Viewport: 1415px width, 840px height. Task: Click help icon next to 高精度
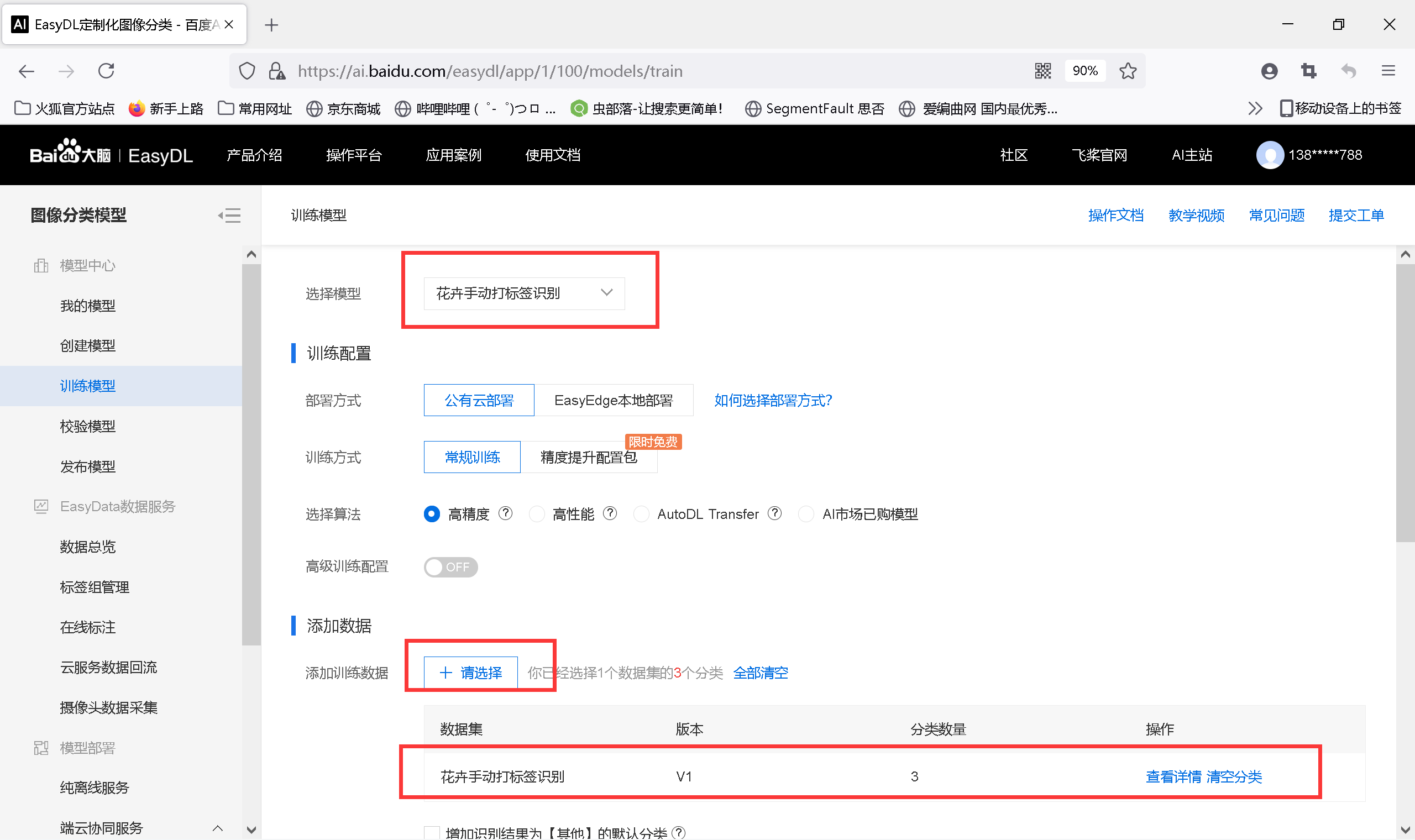[505, 513]
